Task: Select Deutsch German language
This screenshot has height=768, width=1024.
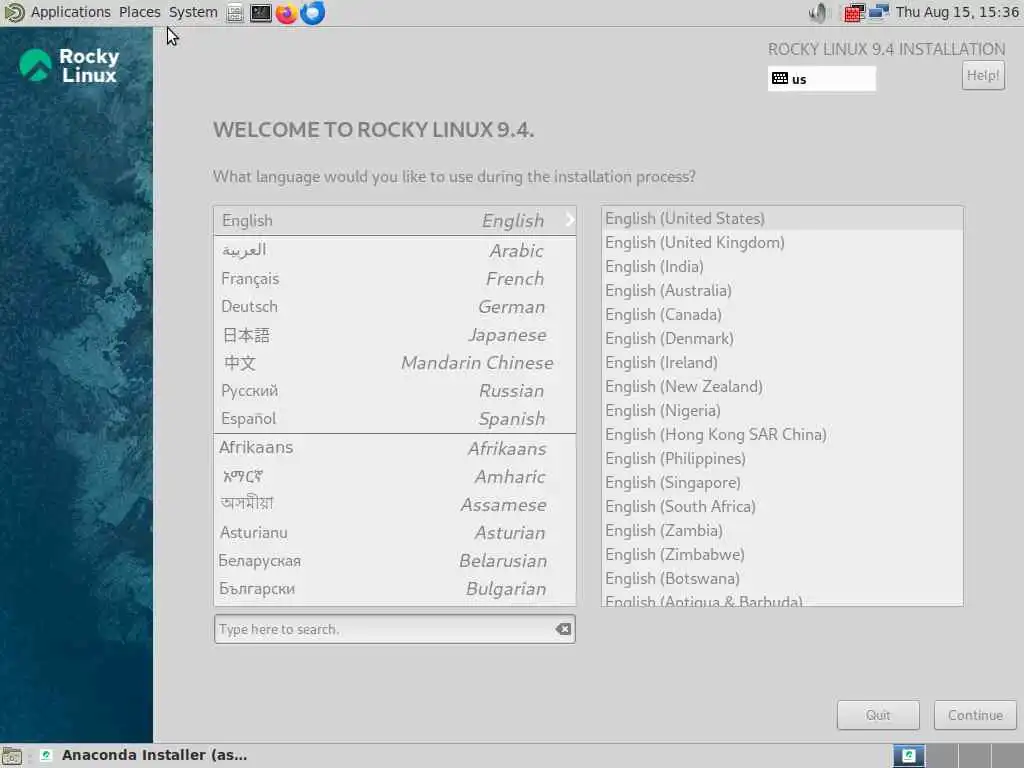Action: (394, 307)
